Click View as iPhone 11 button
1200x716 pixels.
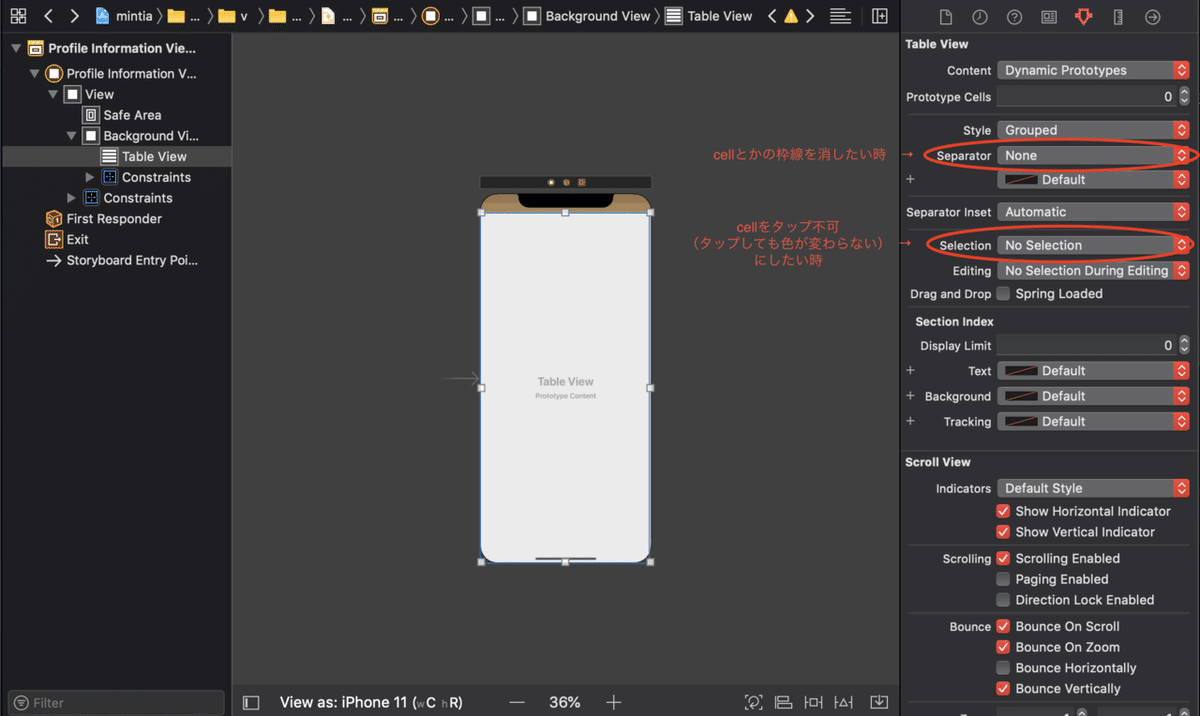tap(371, 703)
